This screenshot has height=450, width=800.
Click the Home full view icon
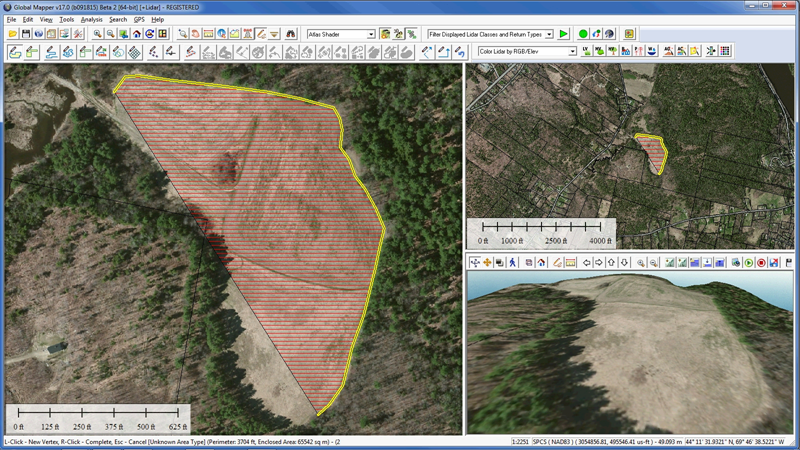pos(137,34)
